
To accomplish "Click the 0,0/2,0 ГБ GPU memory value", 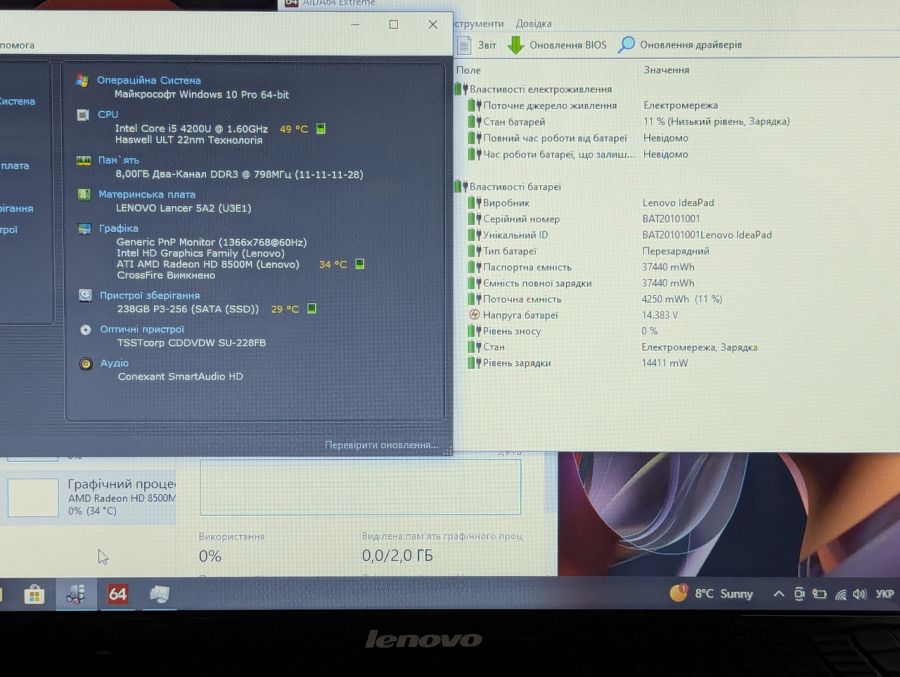I will tap(397, 556).
